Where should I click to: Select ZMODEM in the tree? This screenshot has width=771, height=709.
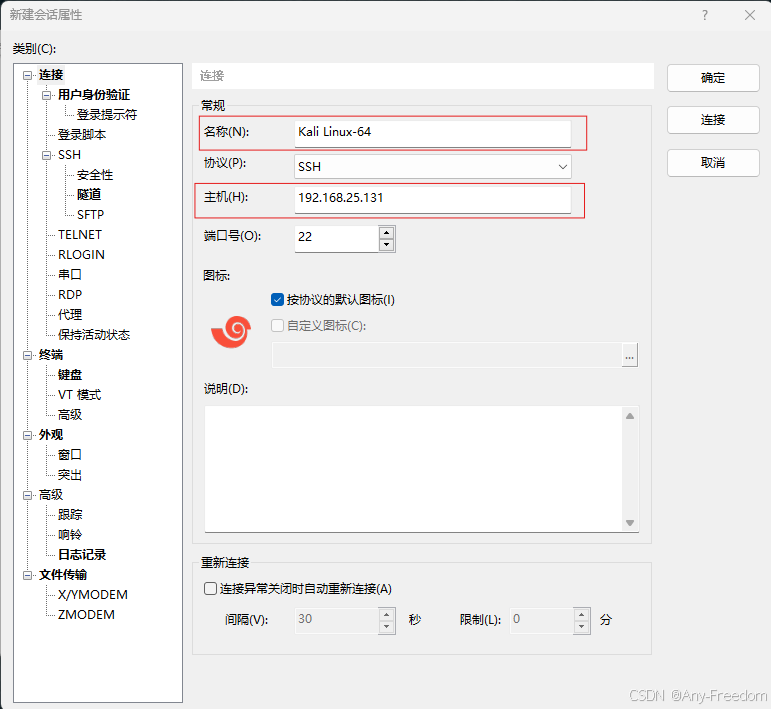pyautogui.click(x=86, y=615)
